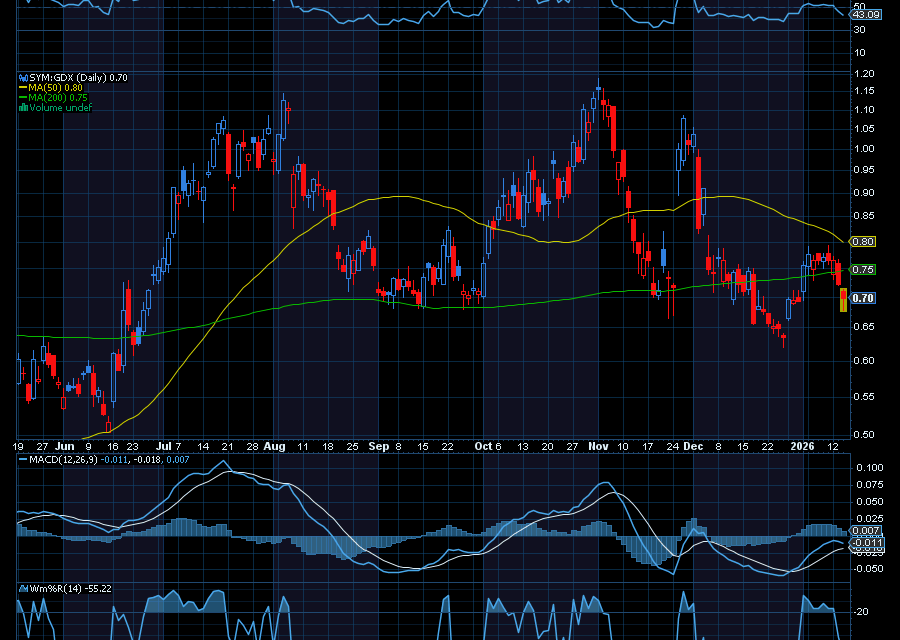Open the Daily timeframe label on SYM:GDX
The width and height of the screenshot is (900, 640).
coord(90,77)
